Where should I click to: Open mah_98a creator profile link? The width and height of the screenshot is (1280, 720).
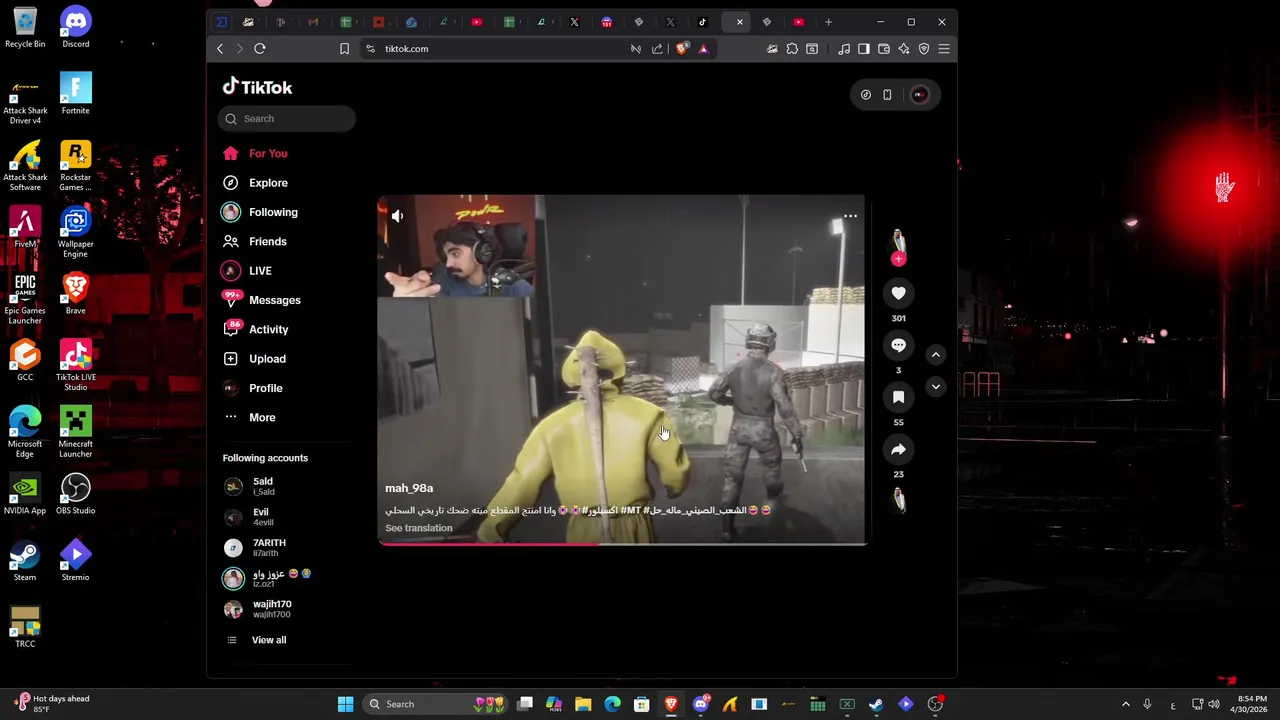pyautogui.click(x=409, y=488)
